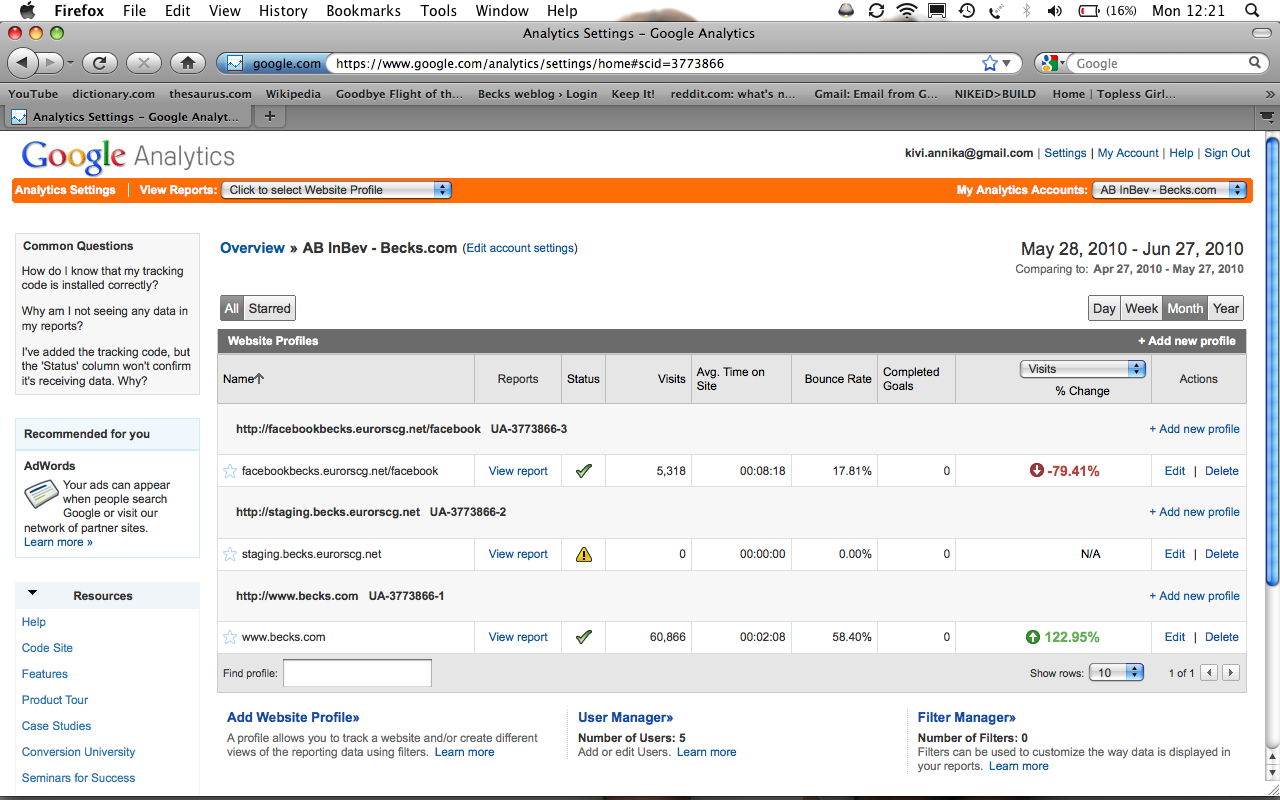1280x800 pixels.
Task: Open the Conversion University resource link
Action: [78, 752]
